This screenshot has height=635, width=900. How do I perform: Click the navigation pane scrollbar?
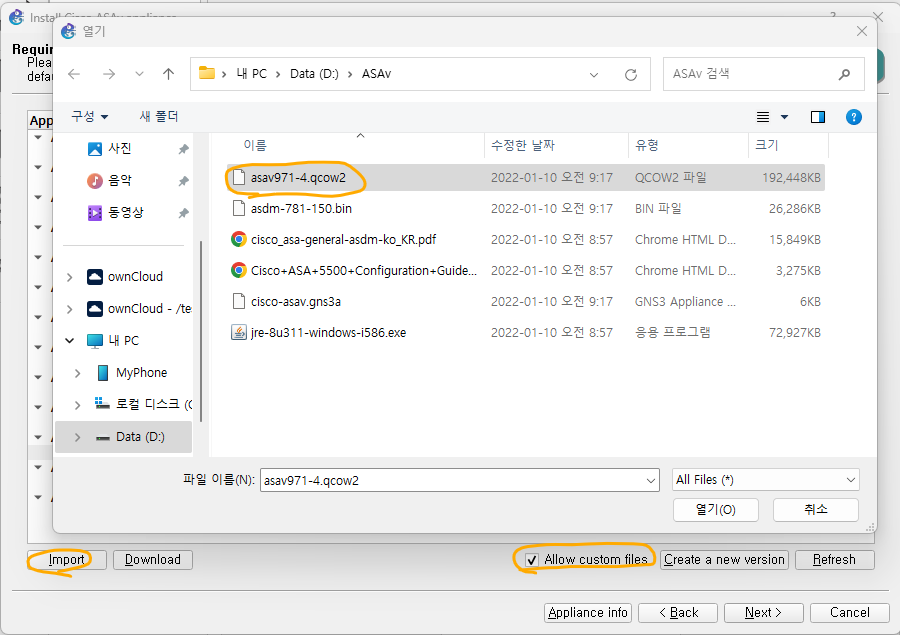[x=201, y=331]
